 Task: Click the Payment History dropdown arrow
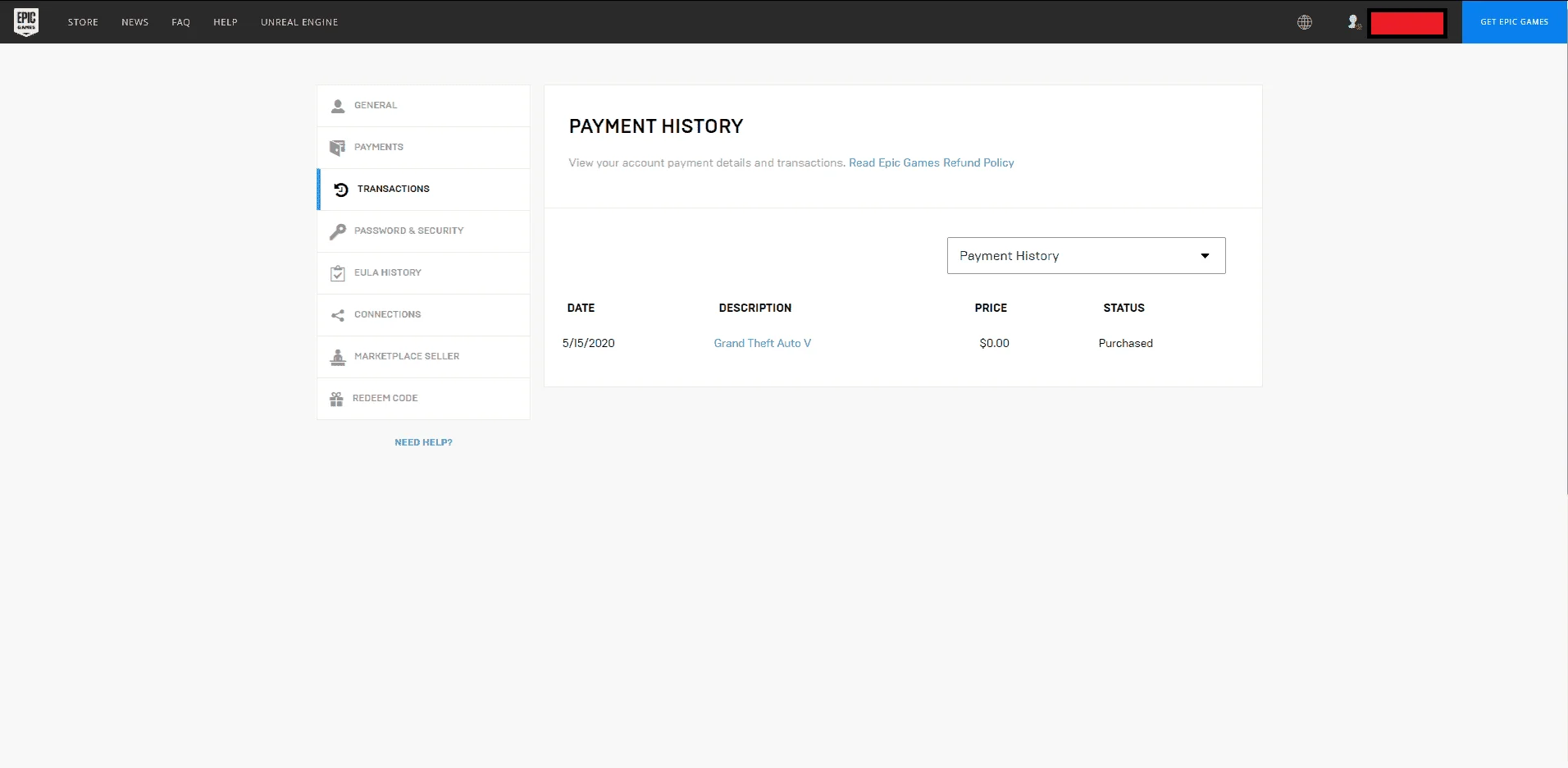click(x=1206, y=256)
